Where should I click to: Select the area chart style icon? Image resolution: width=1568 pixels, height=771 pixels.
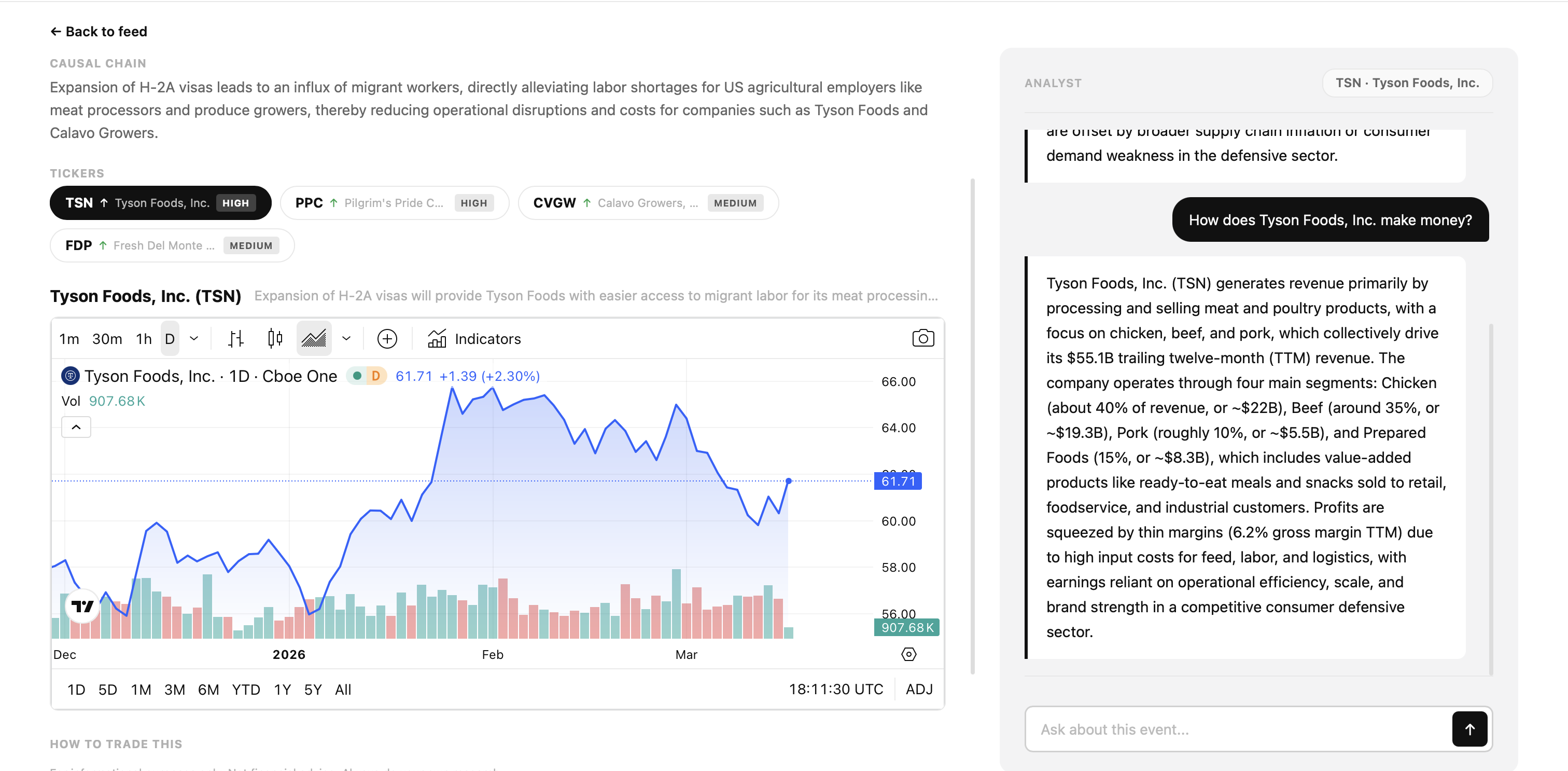(314, 339)
